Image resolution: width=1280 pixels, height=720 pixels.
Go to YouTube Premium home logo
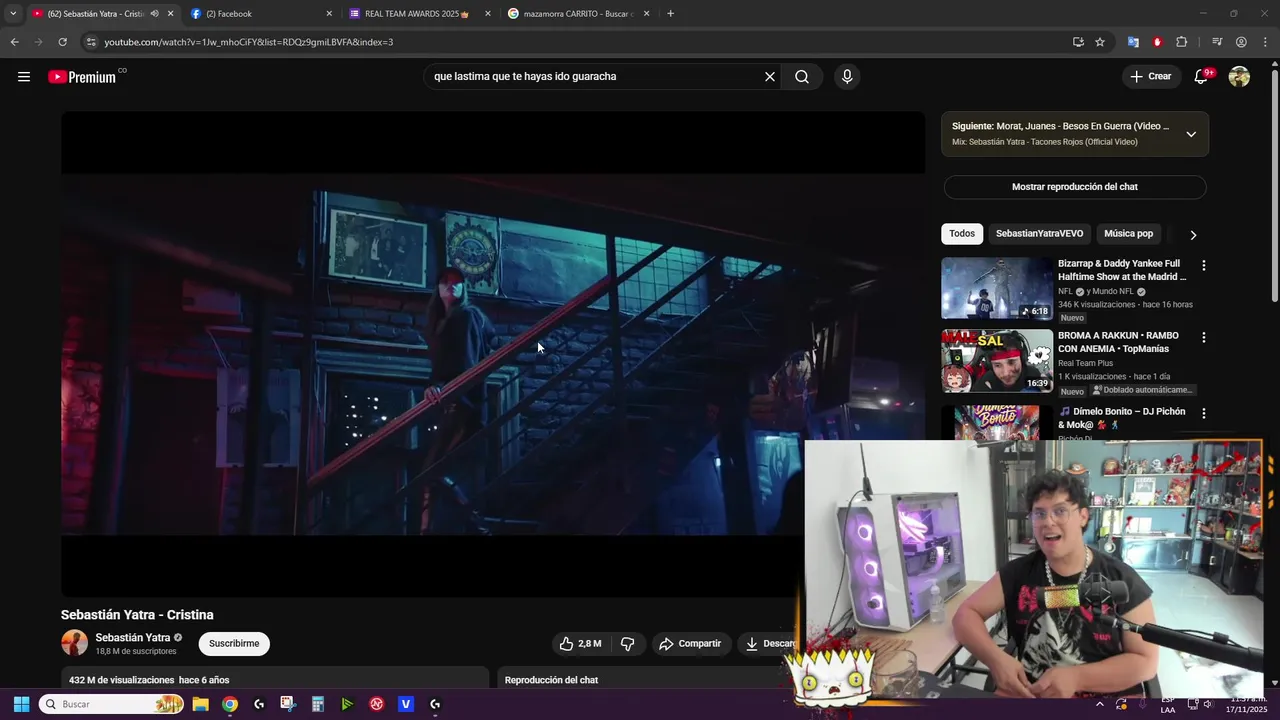84,77
